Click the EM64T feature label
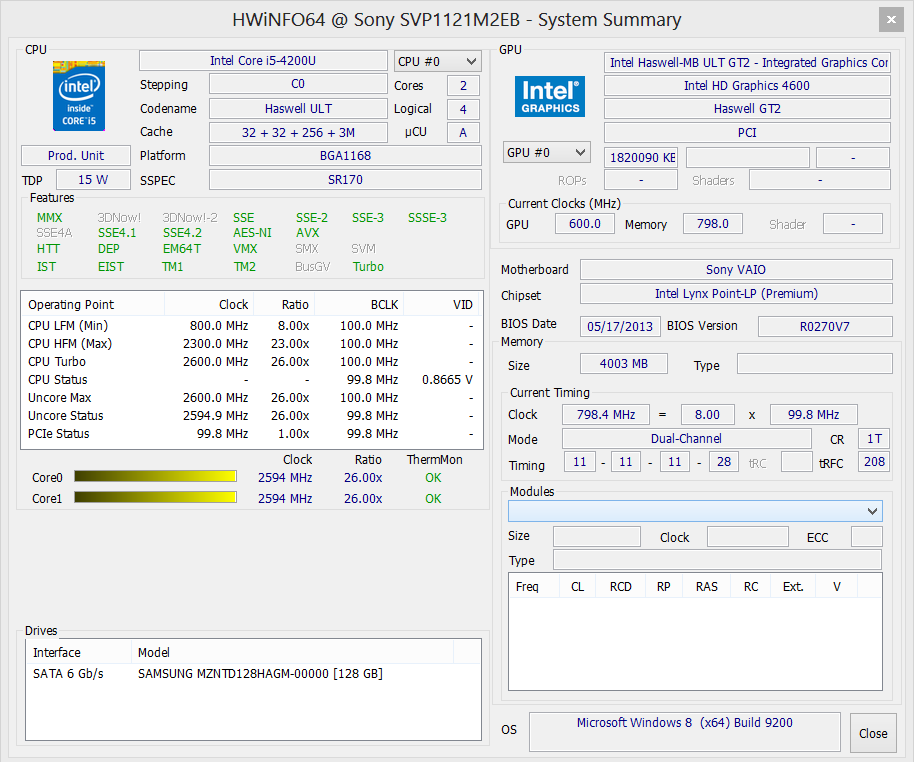The height and width of the screenshot is (762, 915). [x=182, y=249]
